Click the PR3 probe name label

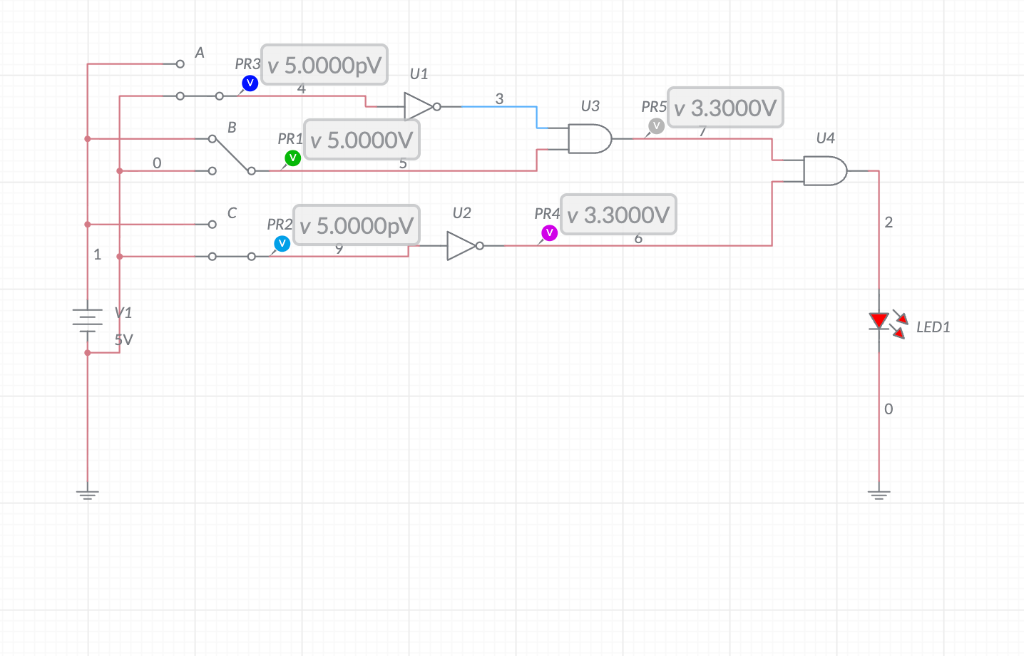pos(248,64)
